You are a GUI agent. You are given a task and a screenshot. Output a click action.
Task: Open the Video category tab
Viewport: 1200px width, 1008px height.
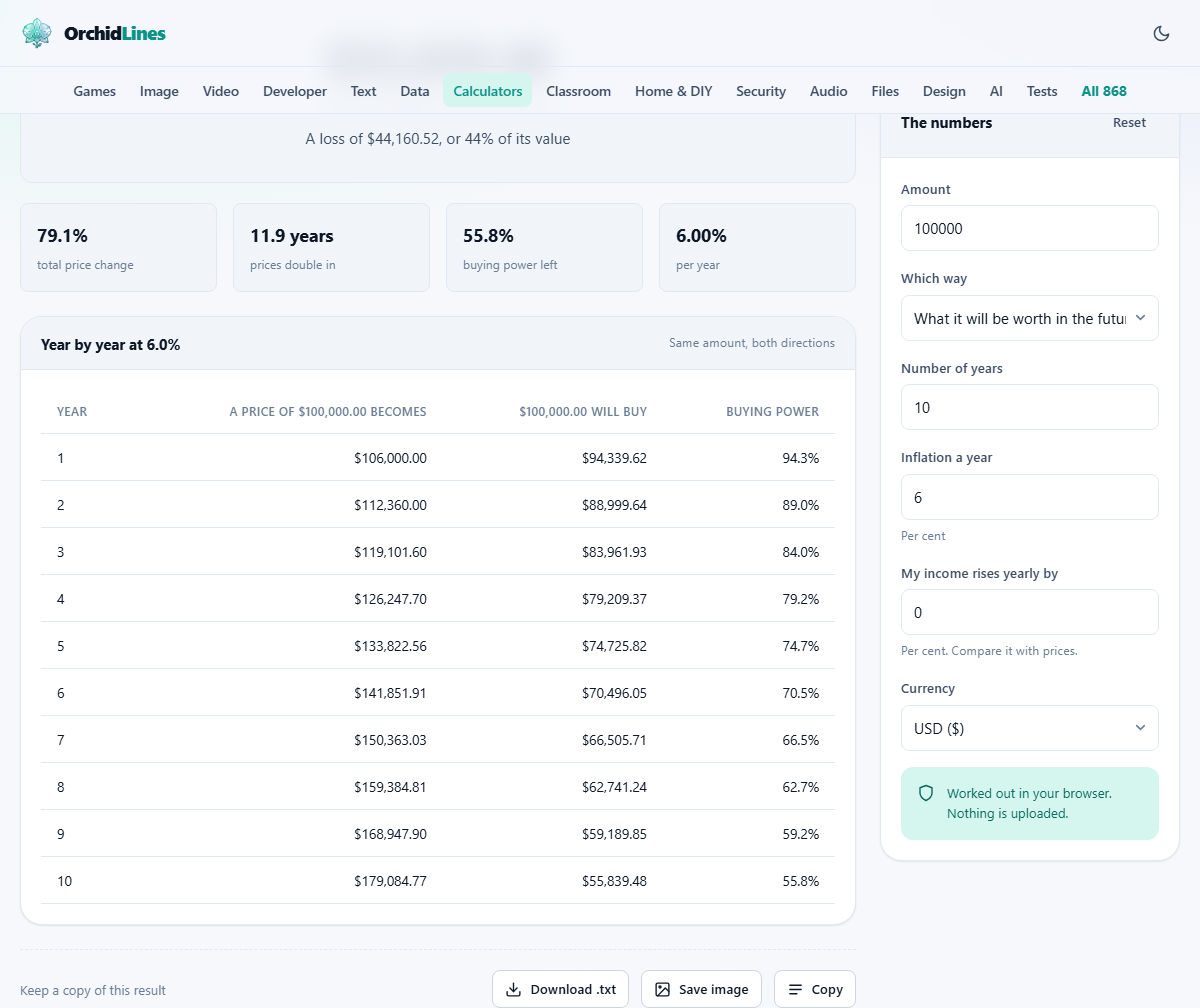pyautogui.click(x=221, y=91)
